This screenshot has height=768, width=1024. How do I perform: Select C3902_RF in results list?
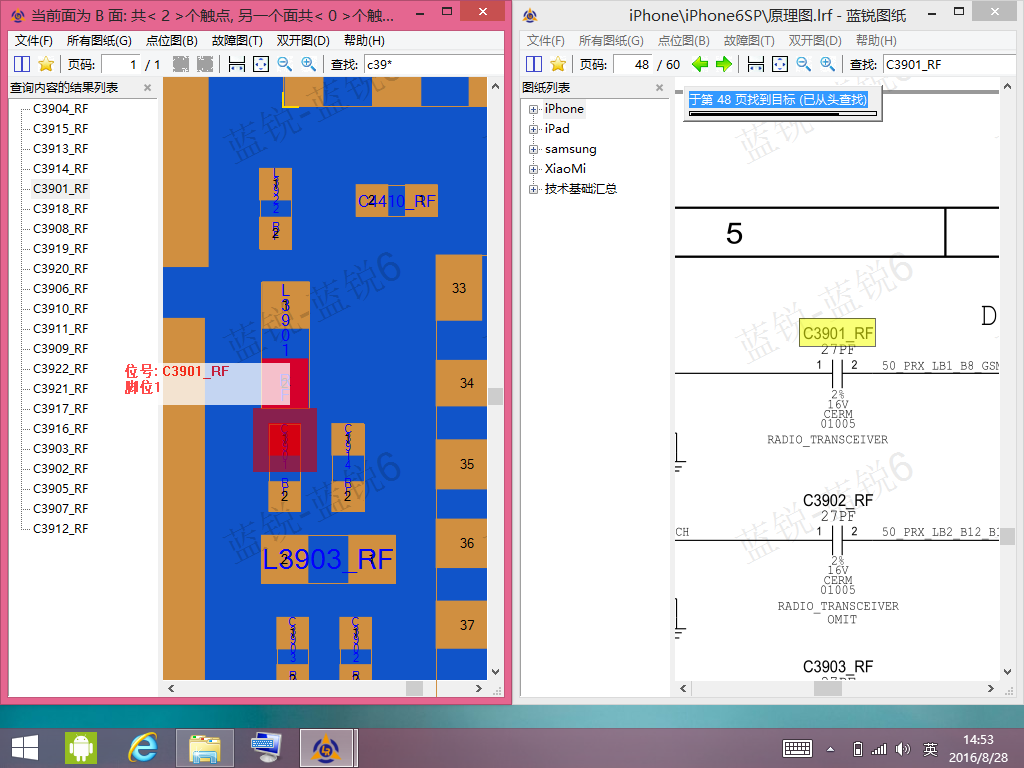[x=60, y=469]
